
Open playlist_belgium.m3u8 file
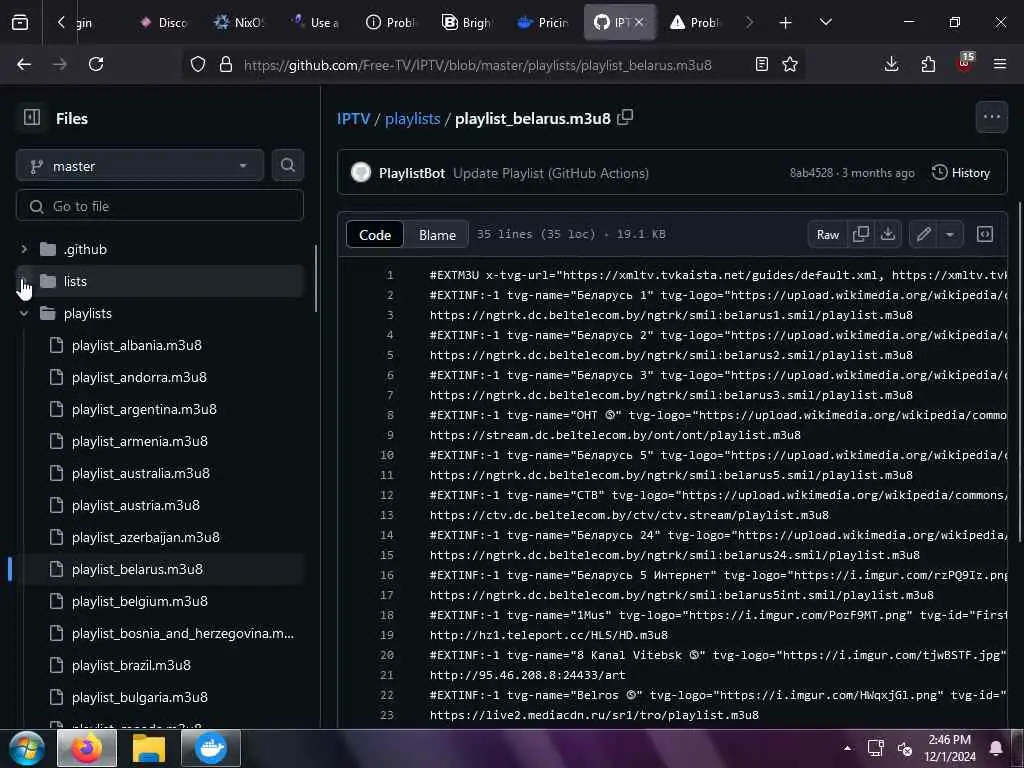click(x=140, y=601)
